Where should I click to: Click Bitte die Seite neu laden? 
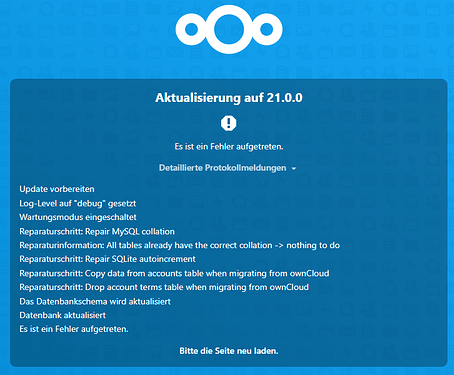(x=229, y=351)
